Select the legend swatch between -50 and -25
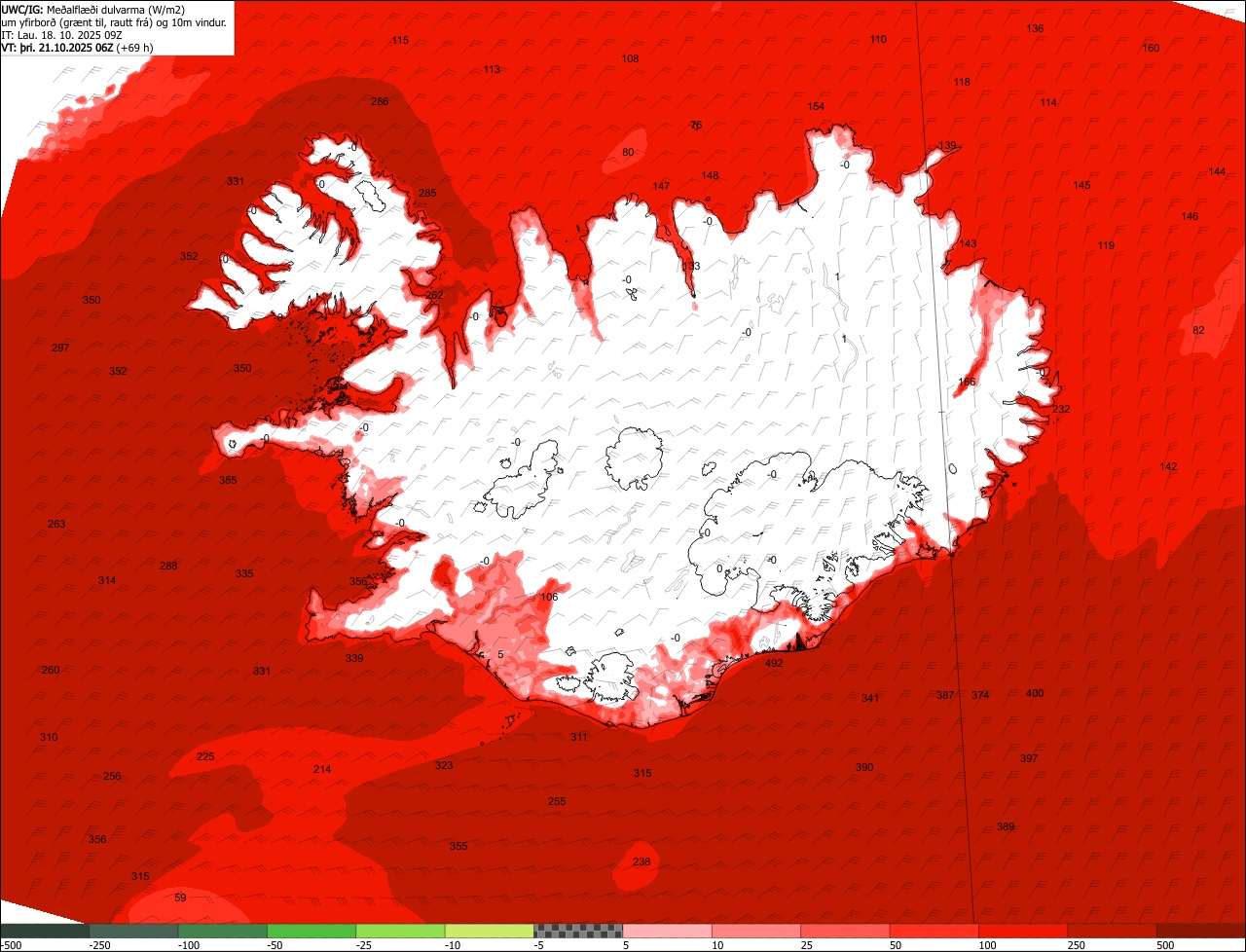 coord(311,931)
